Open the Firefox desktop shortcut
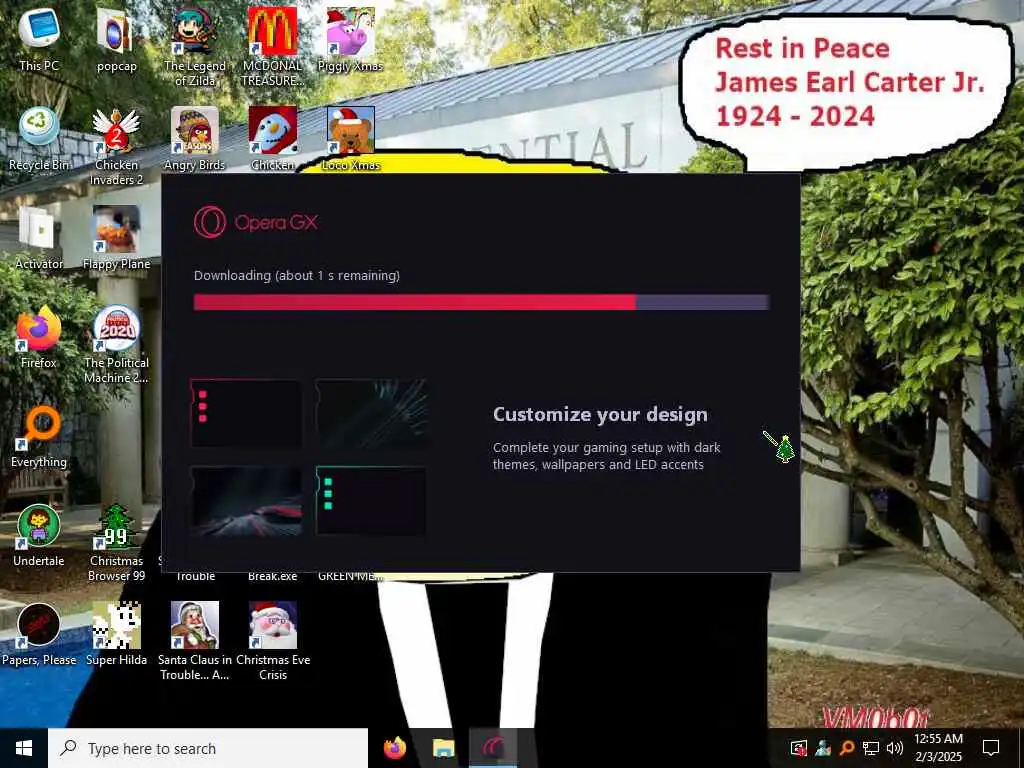Screen dimensions: 1024x768 pyautogui.click(x=39, y=336)
